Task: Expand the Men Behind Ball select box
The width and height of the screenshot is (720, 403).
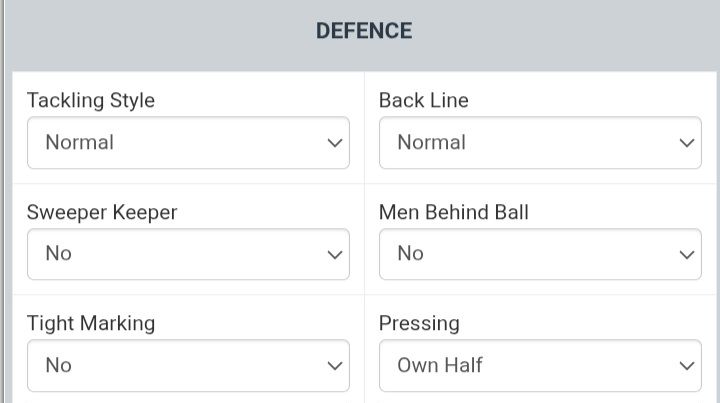Action: [540, 254]
